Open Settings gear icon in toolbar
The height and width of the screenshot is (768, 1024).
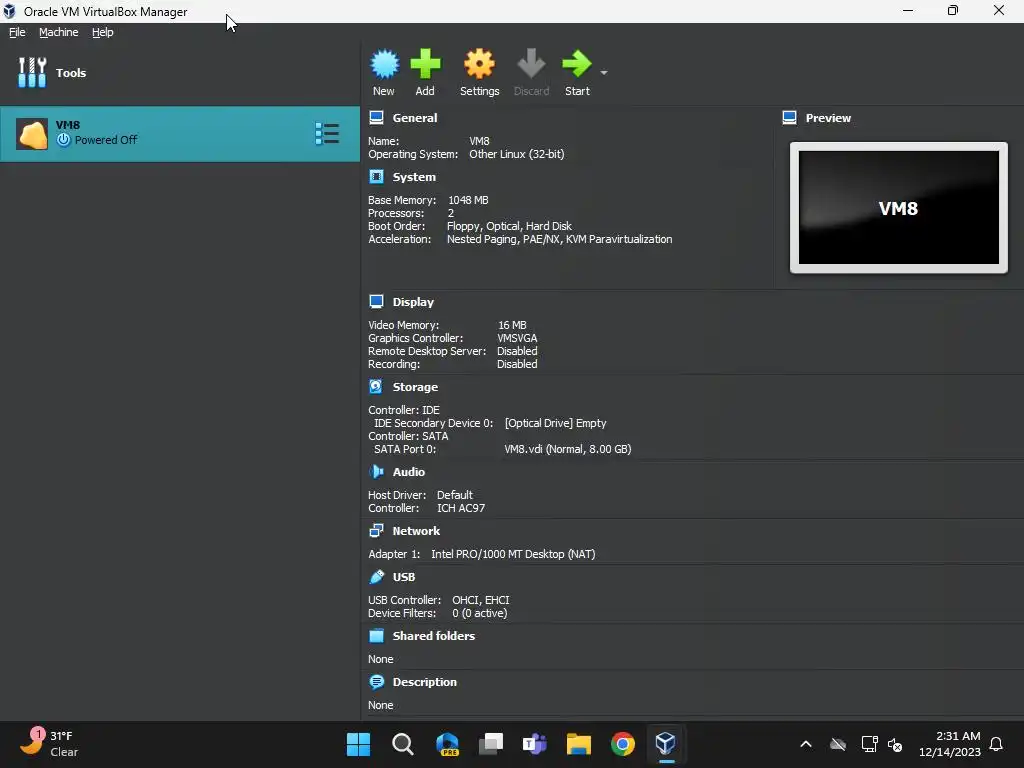479,64
